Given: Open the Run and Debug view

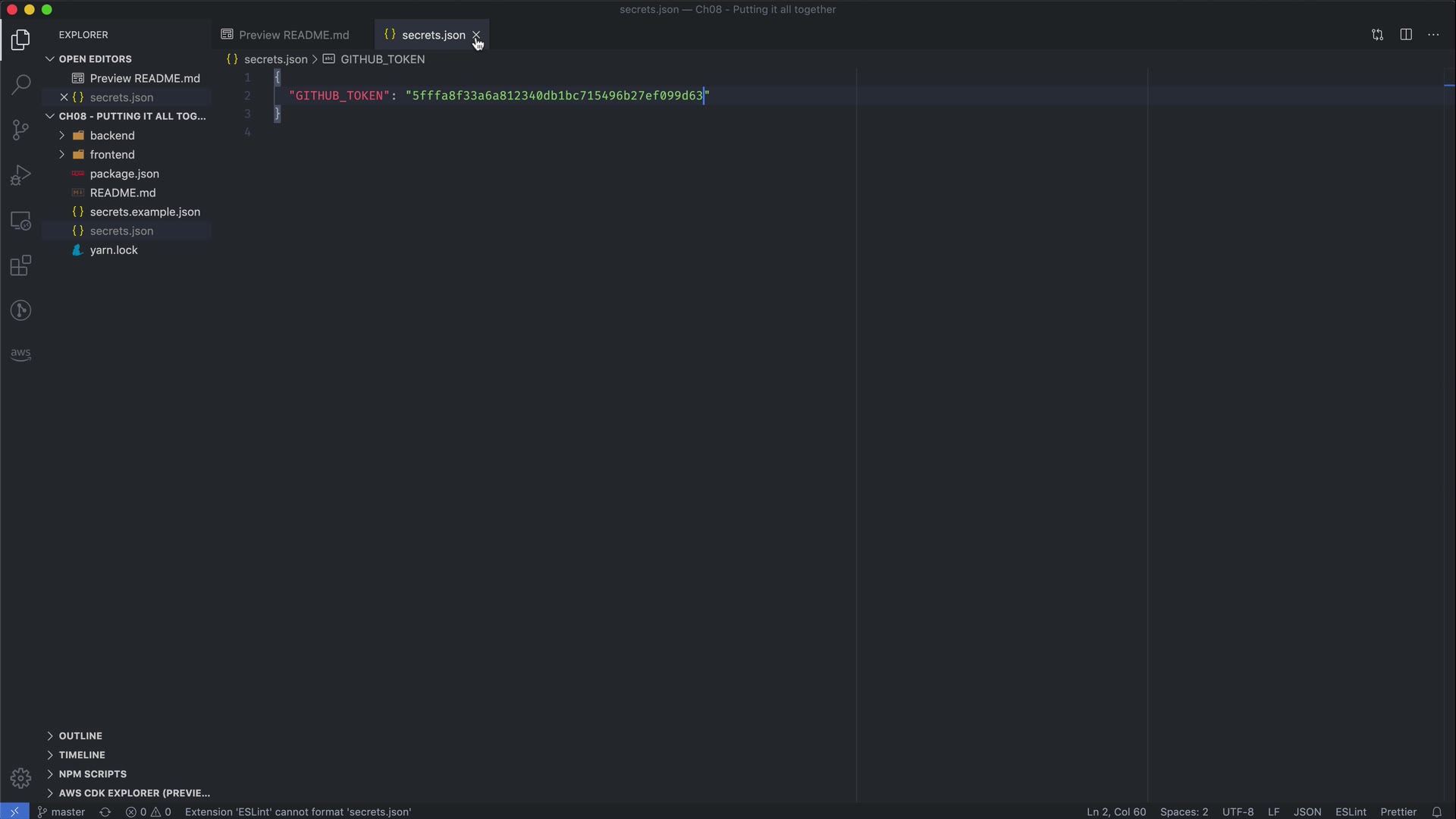Looking at the screenshot, I should click(x=20, y=175).
